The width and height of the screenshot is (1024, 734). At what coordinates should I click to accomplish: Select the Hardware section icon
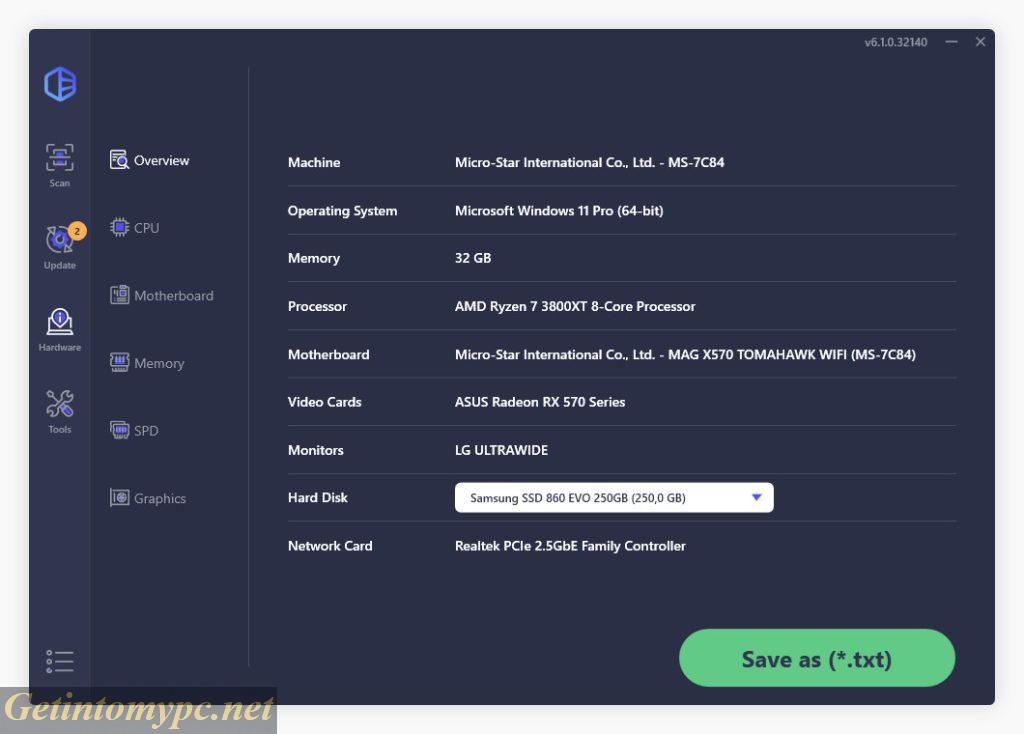[59, 322]
